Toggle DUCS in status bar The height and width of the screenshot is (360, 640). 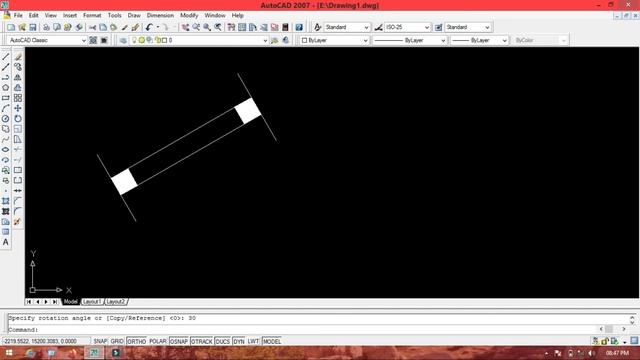(222, 341)
